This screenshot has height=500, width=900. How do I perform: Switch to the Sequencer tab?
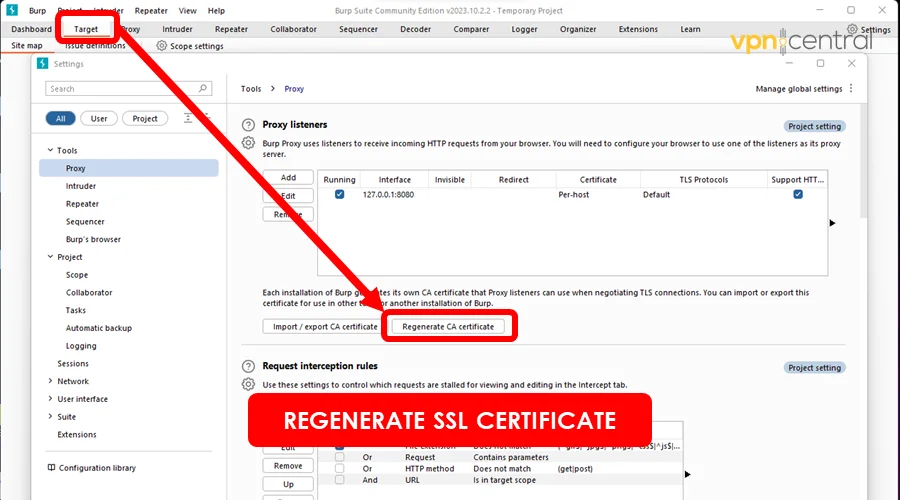coord(358,29)
